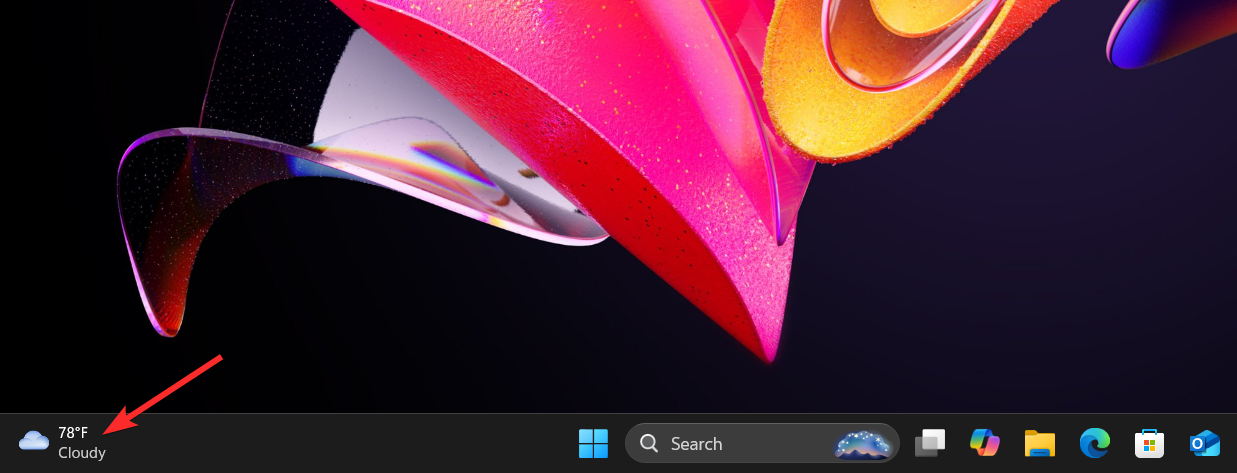Launch Microsoft Edge browser

coord(1095,443)
